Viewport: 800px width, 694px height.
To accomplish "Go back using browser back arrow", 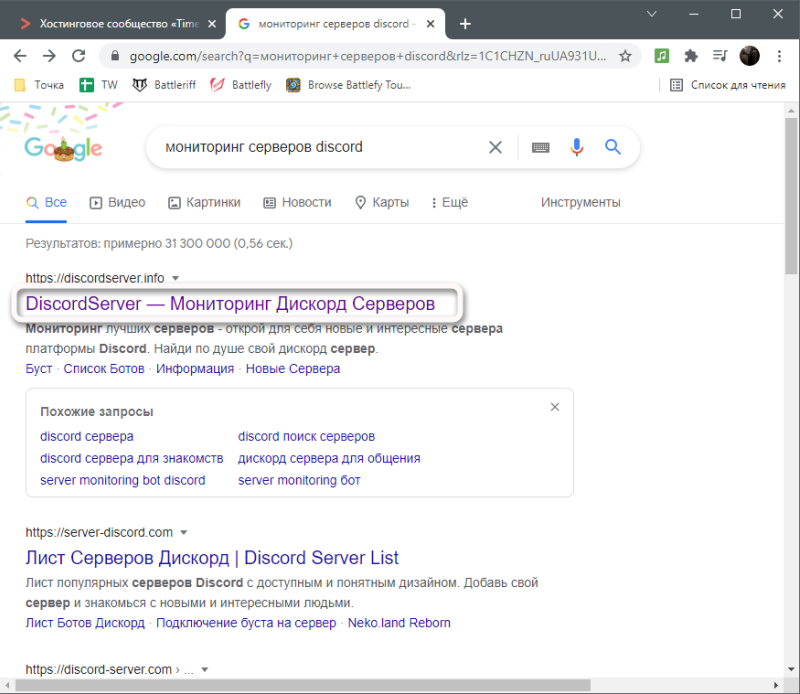I will [20, 56].
